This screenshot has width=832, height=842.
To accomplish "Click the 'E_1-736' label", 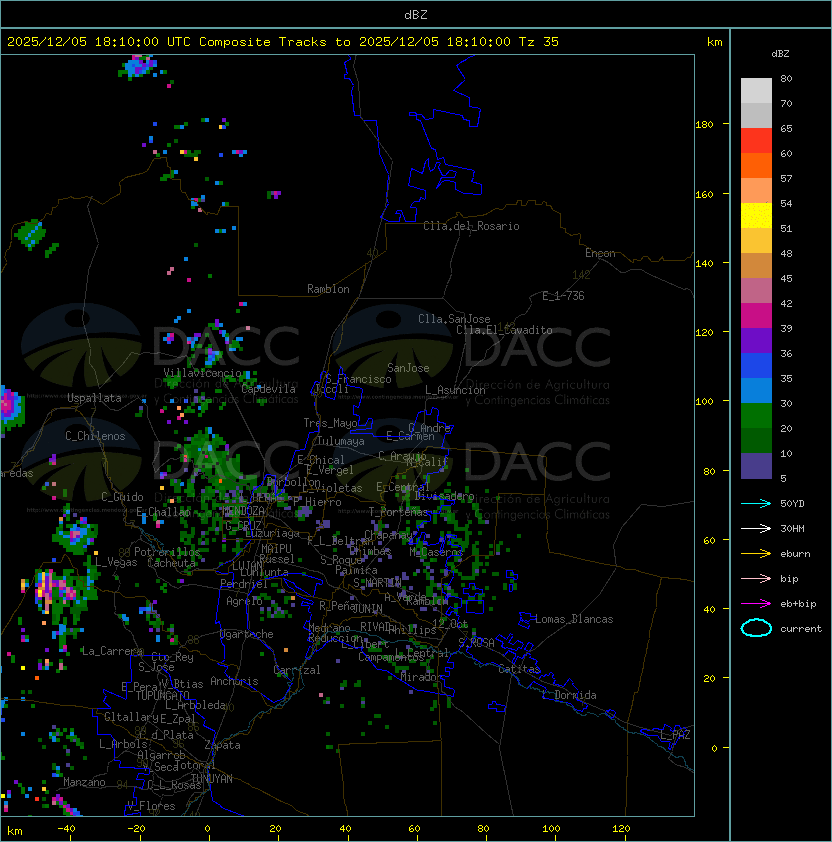I will [x=563, y=296].
